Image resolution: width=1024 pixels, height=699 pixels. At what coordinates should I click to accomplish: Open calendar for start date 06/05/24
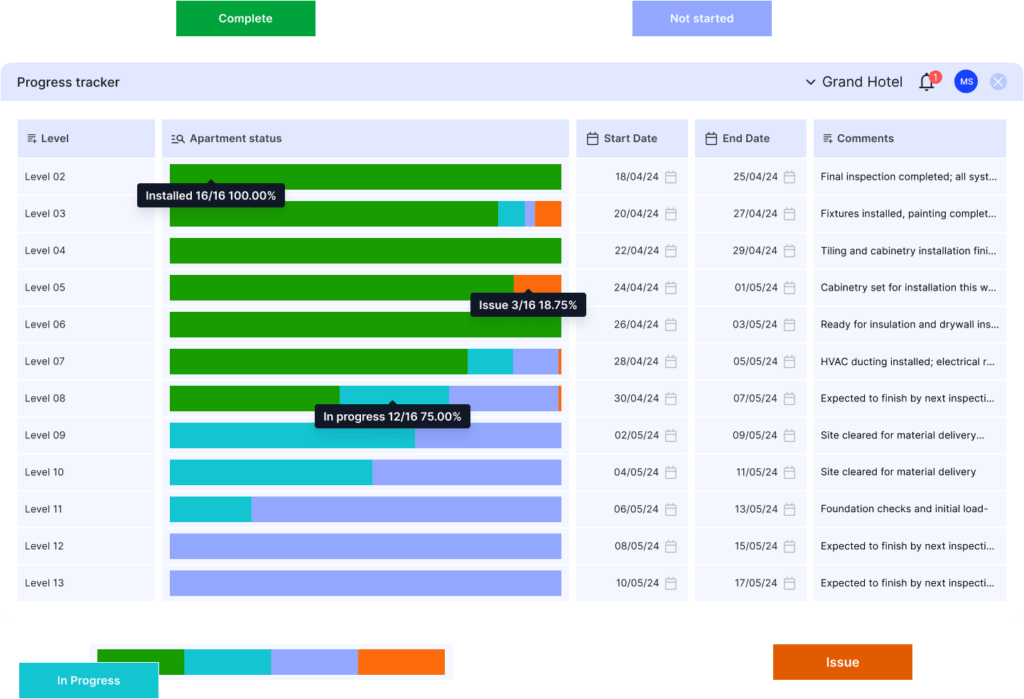coord(671,510)
